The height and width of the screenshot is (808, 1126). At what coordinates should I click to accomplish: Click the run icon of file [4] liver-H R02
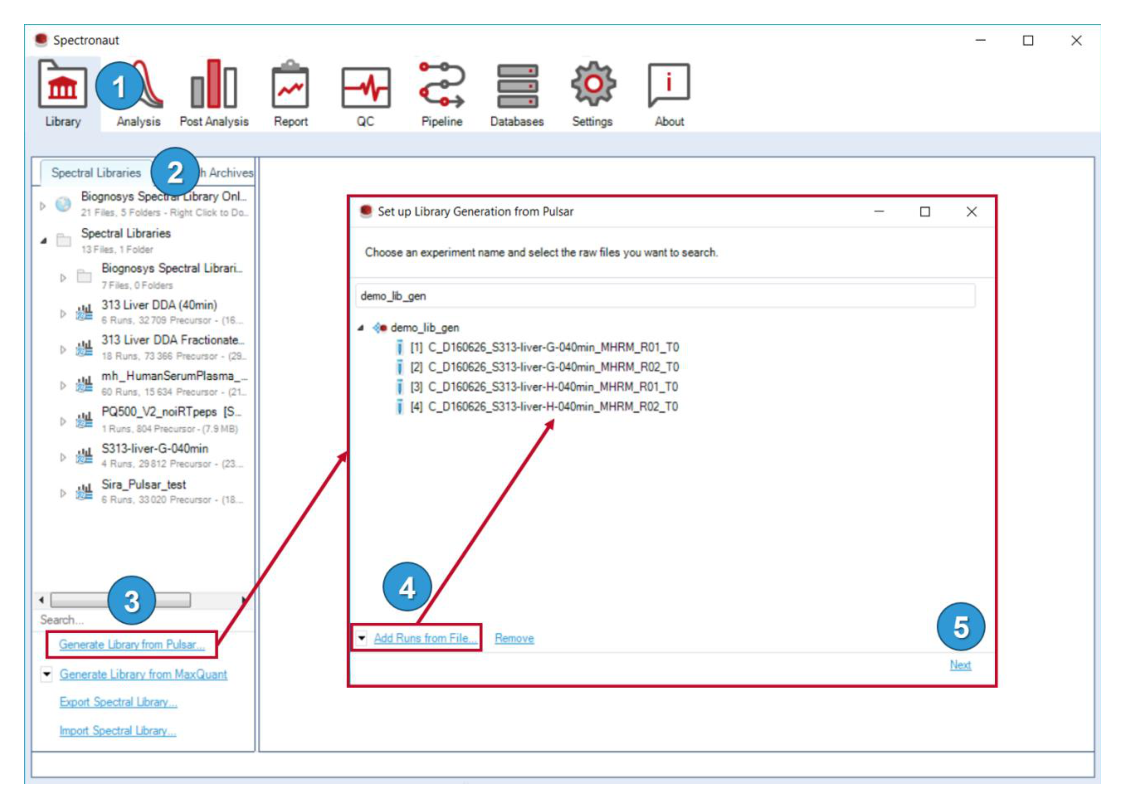399,407
